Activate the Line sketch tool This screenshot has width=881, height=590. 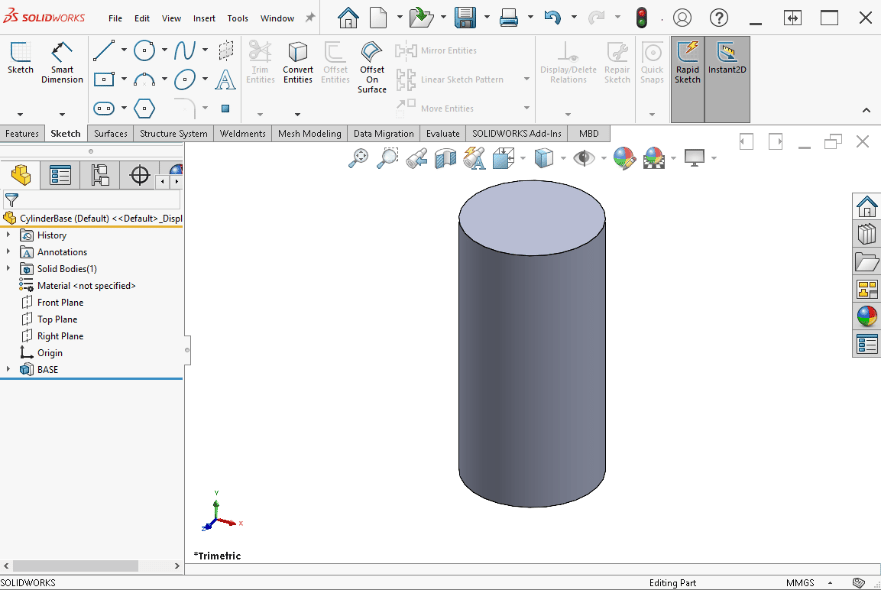pos(105,50)
